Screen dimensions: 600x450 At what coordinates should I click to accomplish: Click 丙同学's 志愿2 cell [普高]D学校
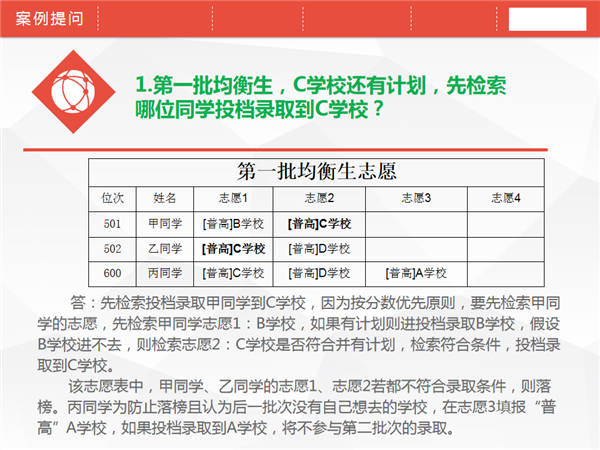tap(319, 274)
